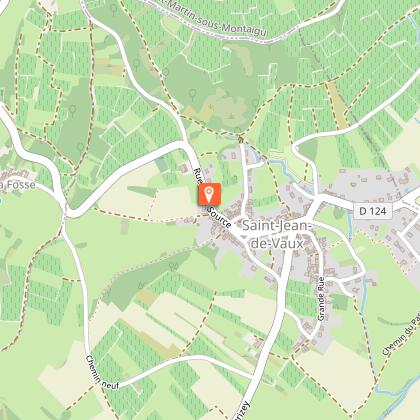Select the Chemin neuf road label
The height and width of the screenshot is (420, 420).
pos(102,373)
